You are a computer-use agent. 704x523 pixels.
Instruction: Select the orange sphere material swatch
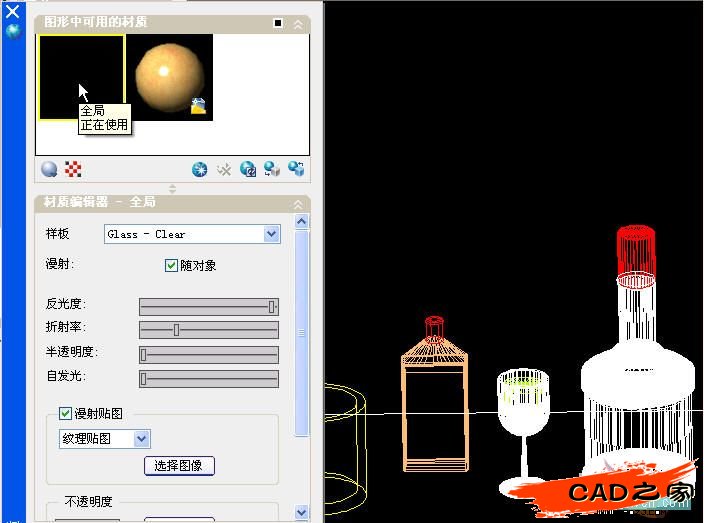pos(170,77)
